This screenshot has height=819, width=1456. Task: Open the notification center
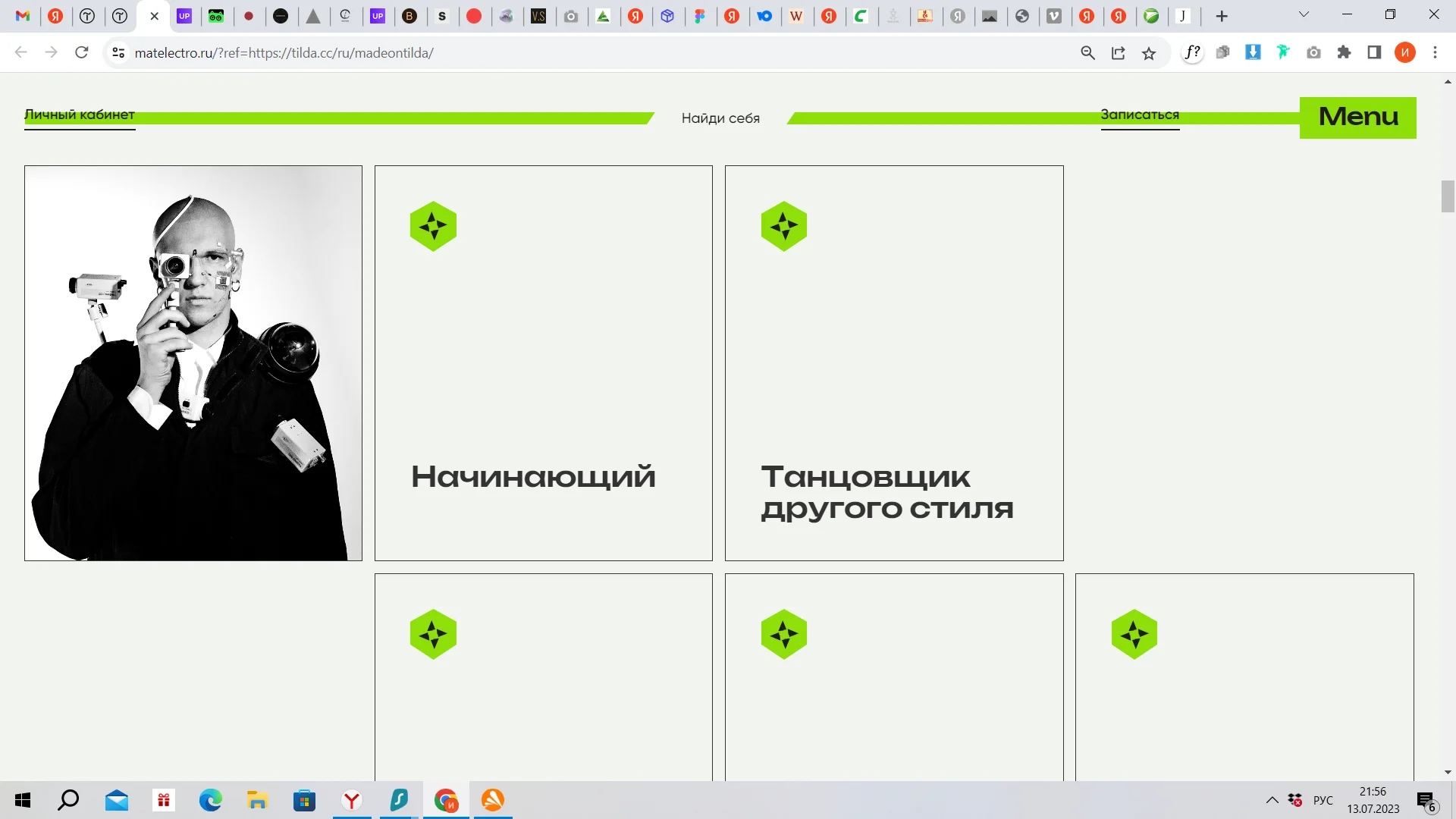(1427, 801)
